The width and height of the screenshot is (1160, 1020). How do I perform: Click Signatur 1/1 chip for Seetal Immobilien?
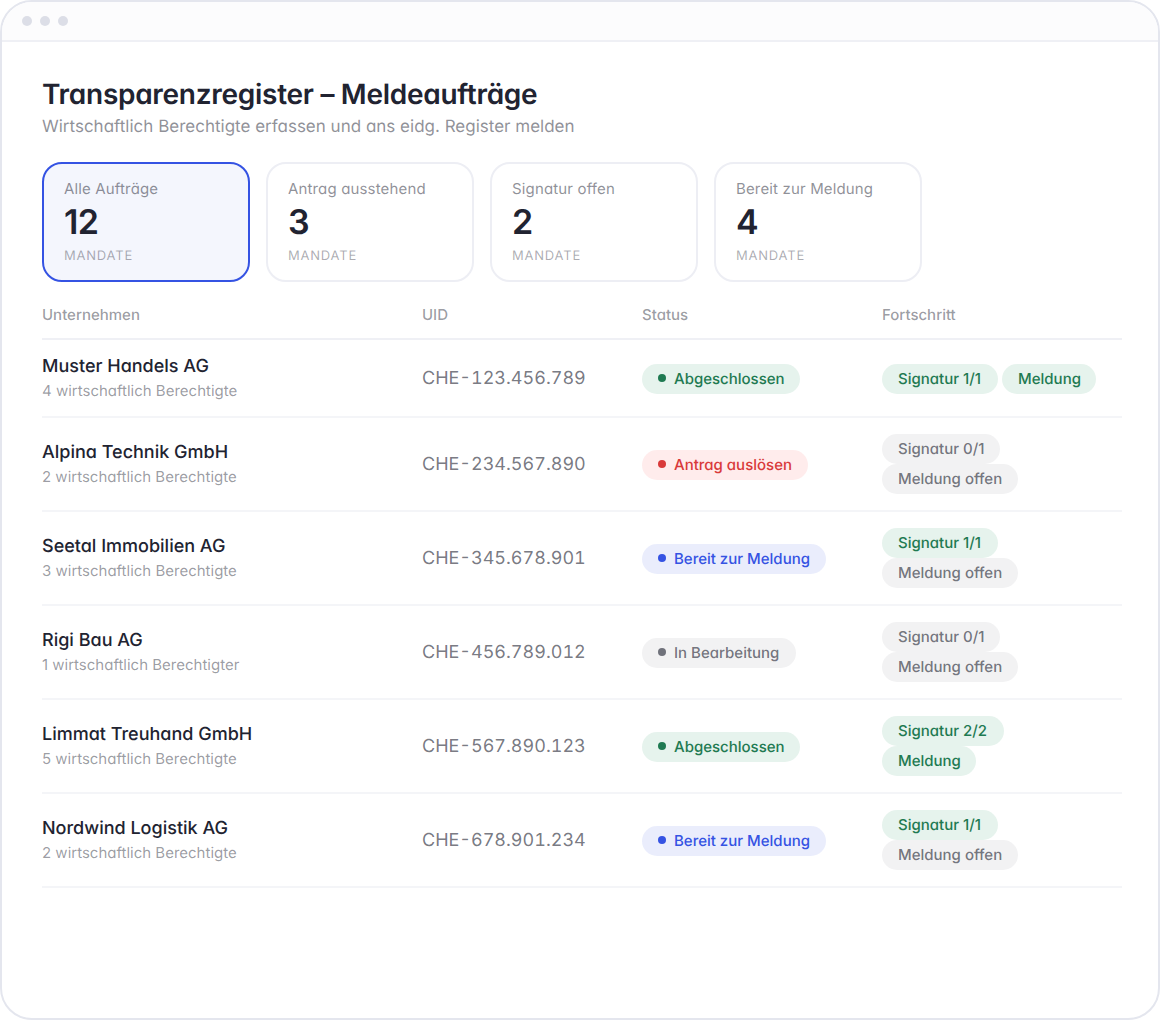click(940, 543)
